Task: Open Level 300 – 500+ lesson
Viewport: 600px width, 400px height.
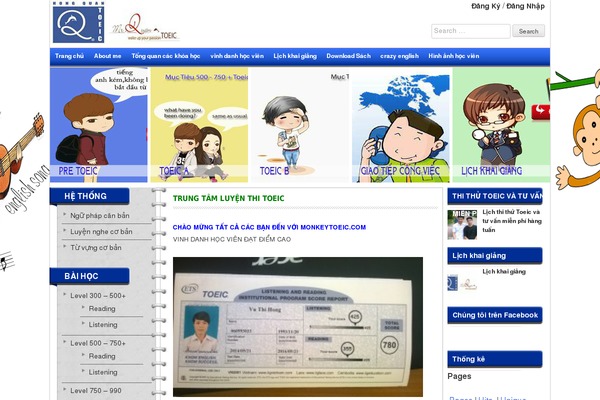Action: (98, 296)
